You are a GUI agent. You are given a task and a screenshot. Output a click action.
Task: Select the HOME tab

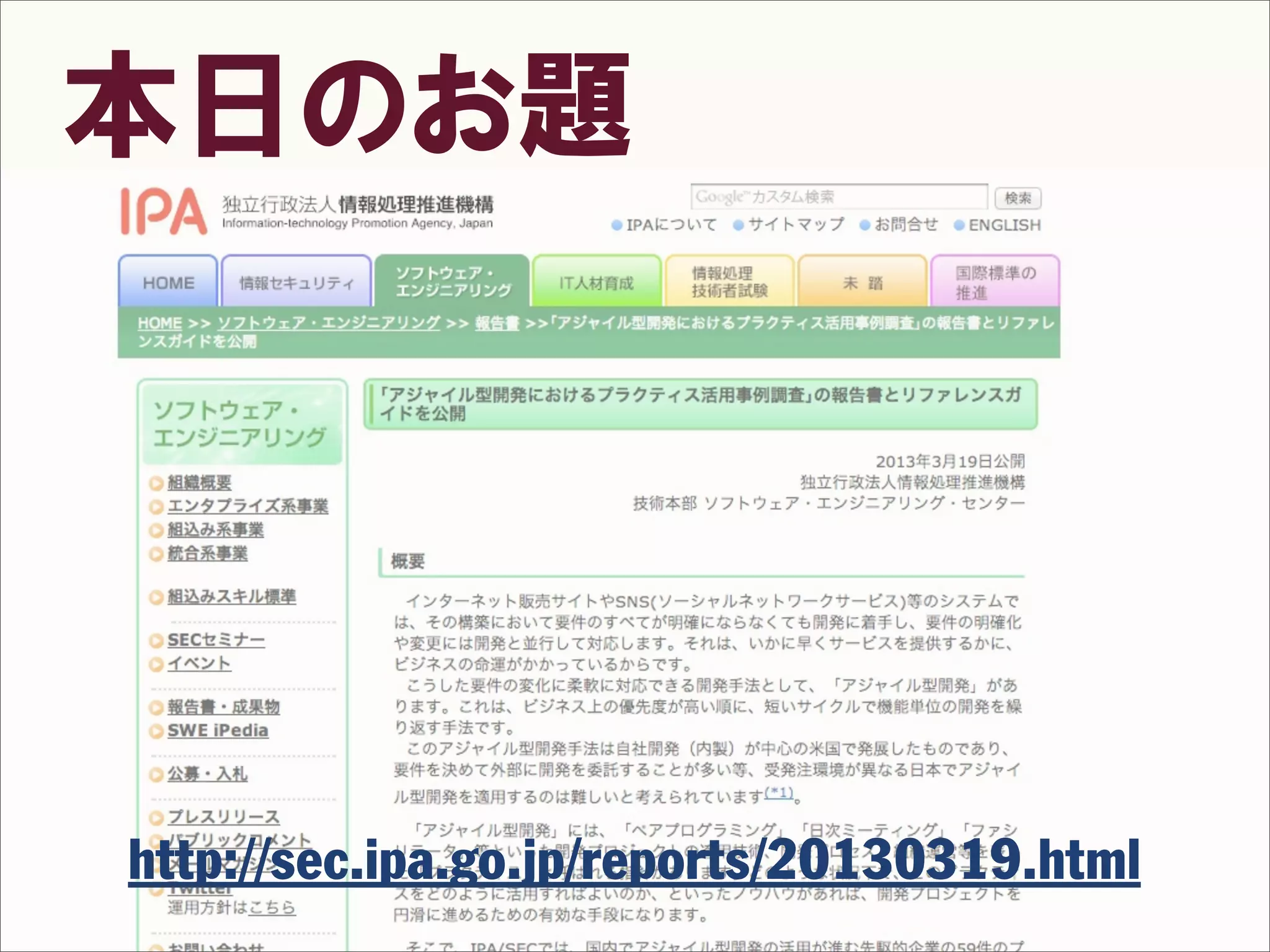click(168, 281)
